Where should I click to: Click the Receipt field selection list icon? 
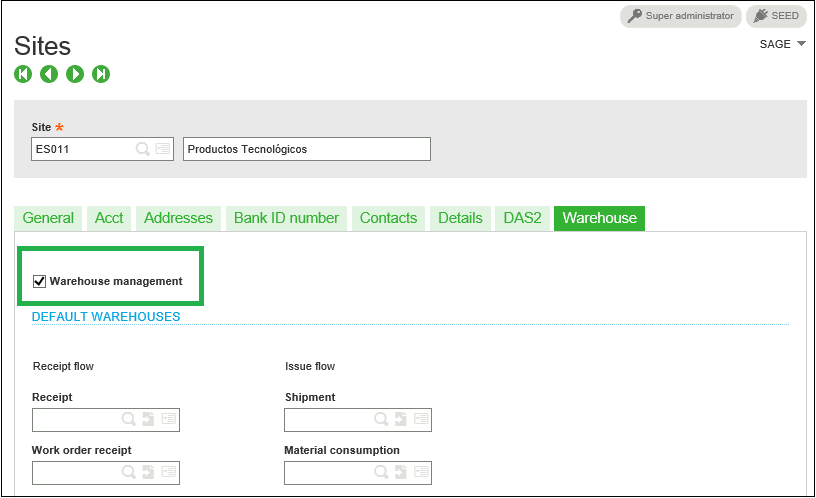(x=169, y=419)
